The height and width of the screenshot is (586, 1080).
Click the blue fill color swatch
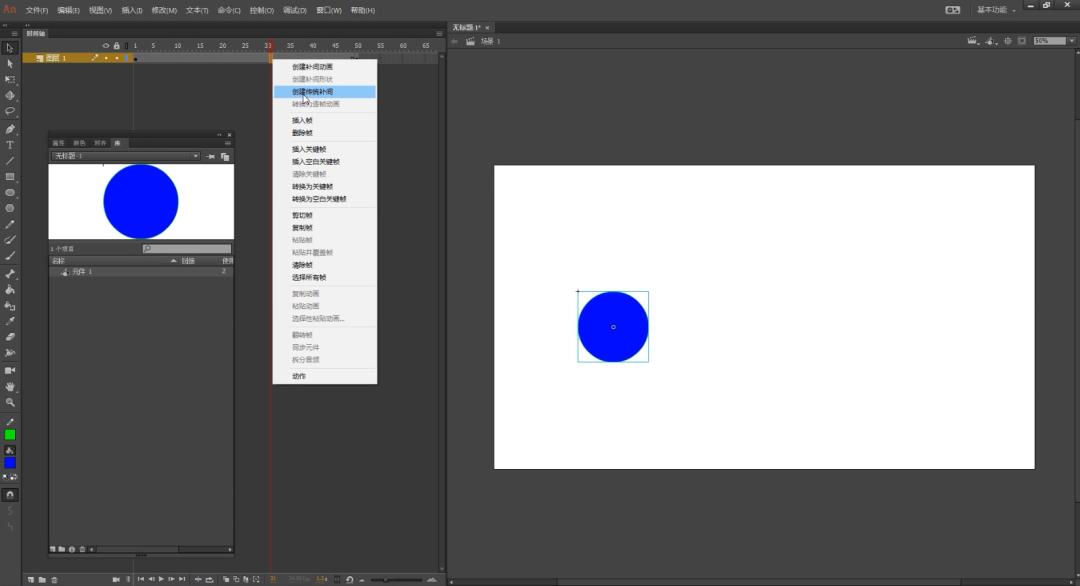click(x=11, y=464)
